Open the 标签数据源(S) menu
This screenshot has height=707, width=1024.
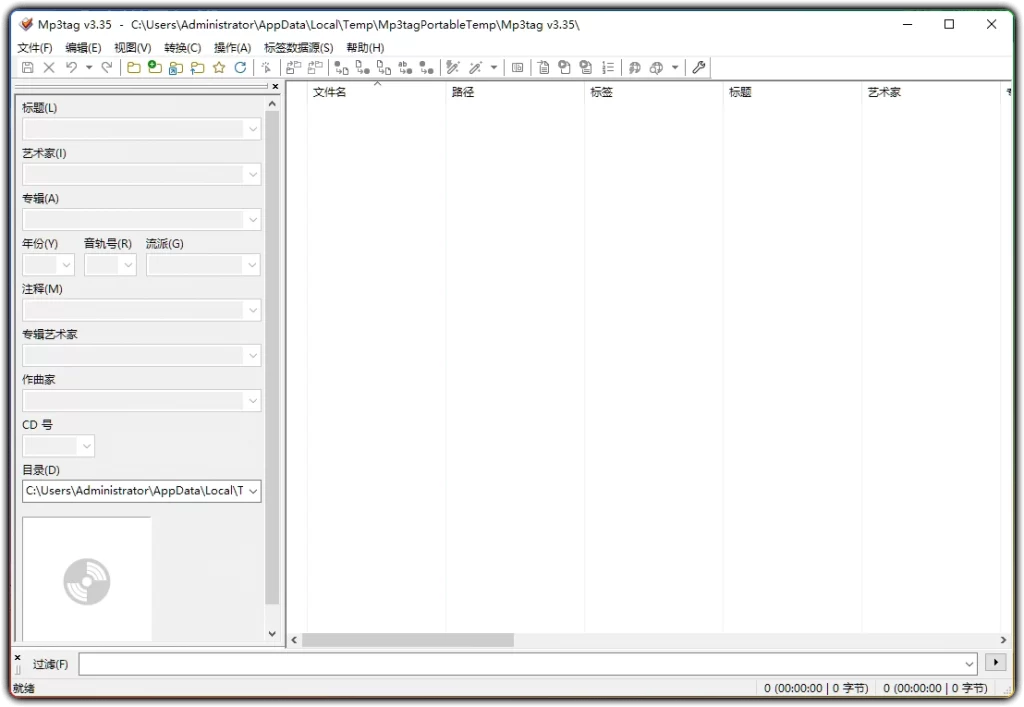click(x=298, y=48)
